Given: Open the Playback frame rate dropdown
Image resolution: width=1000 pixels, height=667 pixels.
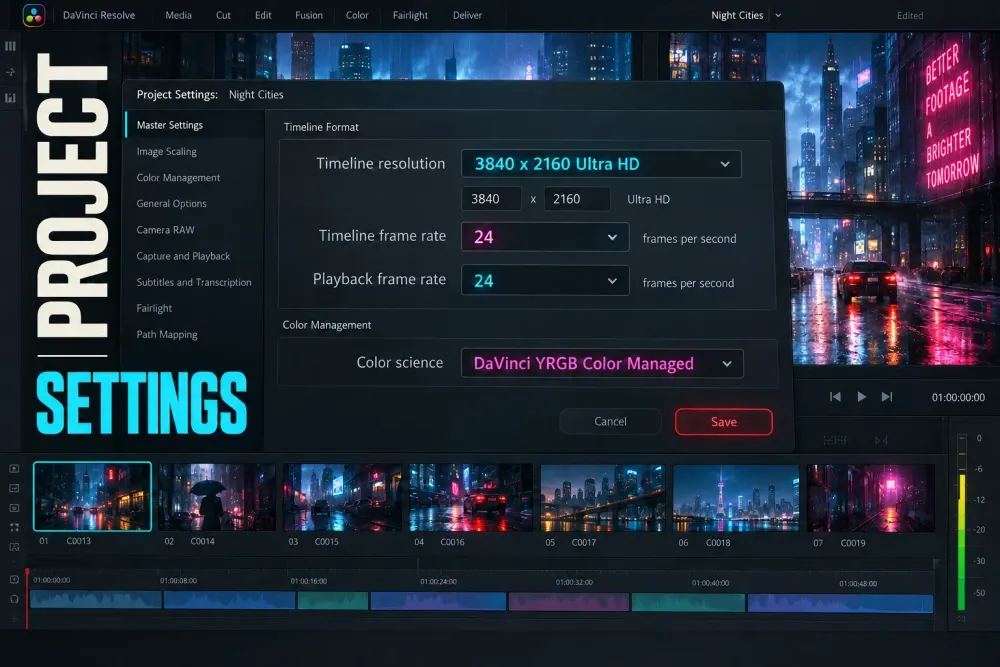Looking at the screenshot, I should (545, 281).
